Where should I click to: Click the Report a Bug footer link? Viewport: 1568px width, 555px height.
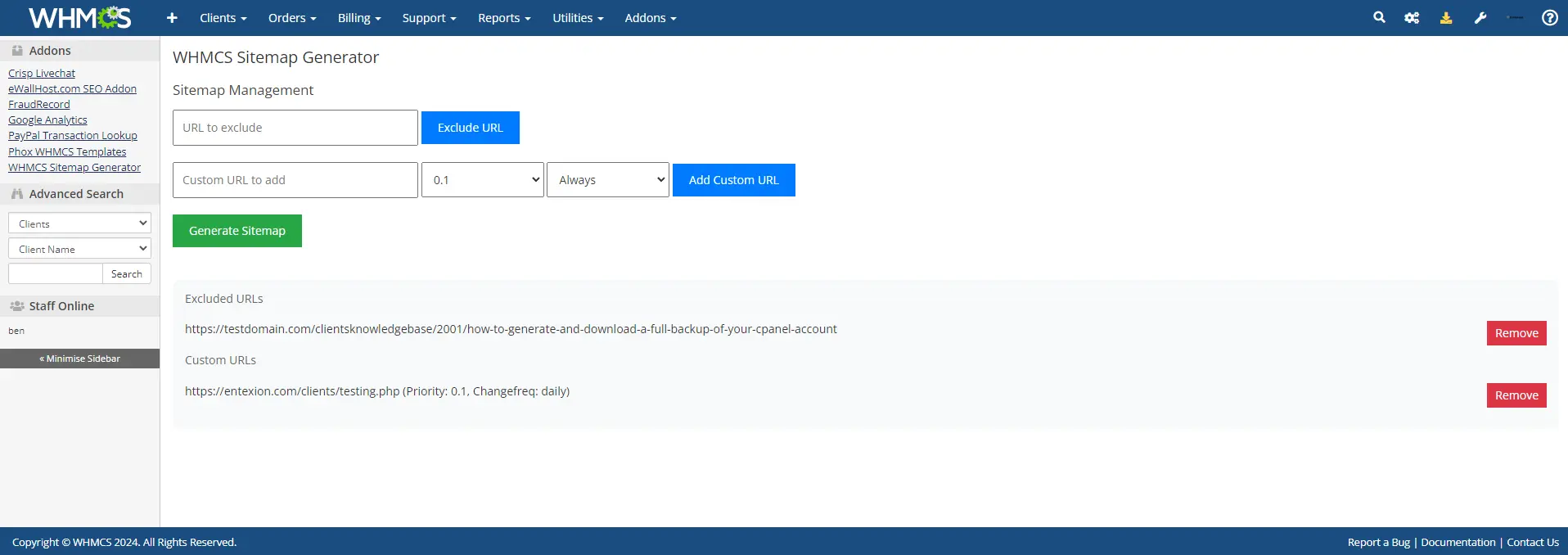tap(1379, 542)
